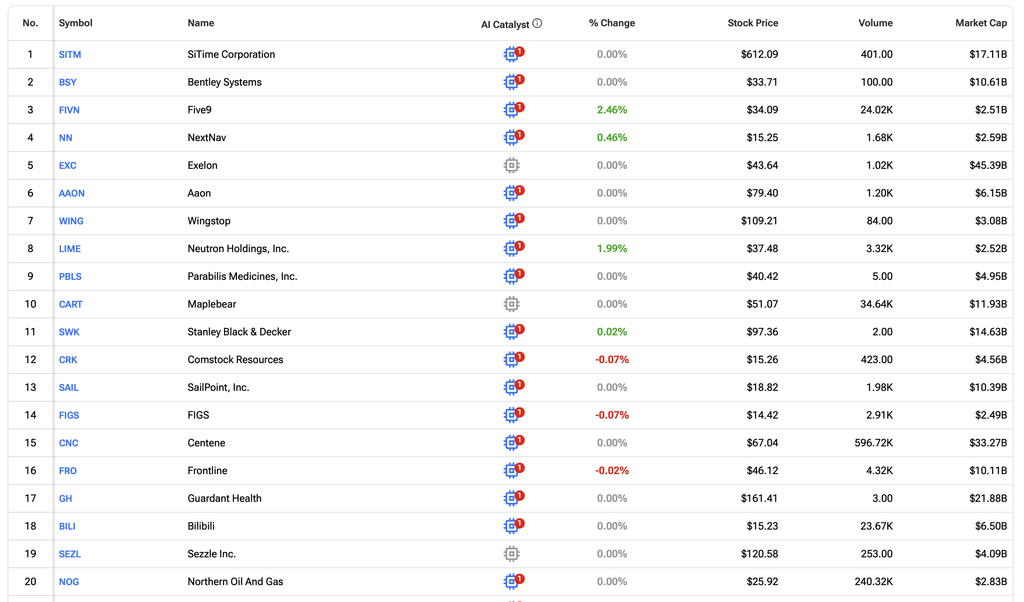
Task: Open the SWK symbol link
Action: [x=69, y=332]
